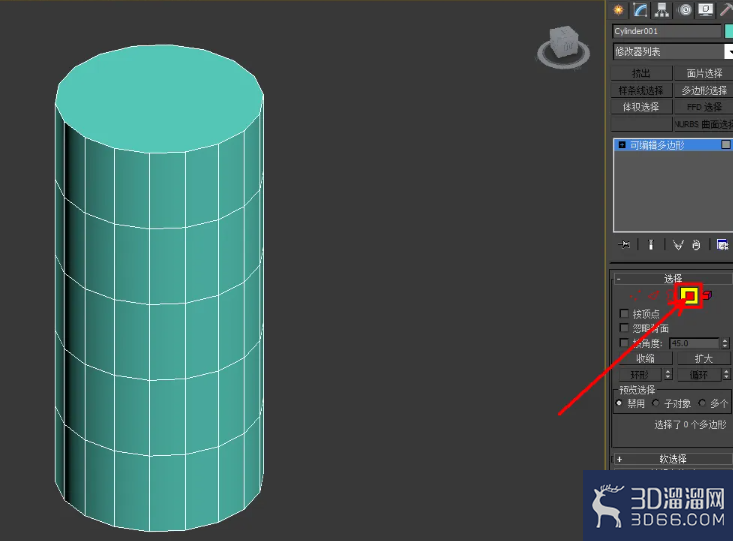Image resolution: width=733 pixels, height=541 pixels.
Task: Click the FFD 选择 modifier button
Action: 704,107
